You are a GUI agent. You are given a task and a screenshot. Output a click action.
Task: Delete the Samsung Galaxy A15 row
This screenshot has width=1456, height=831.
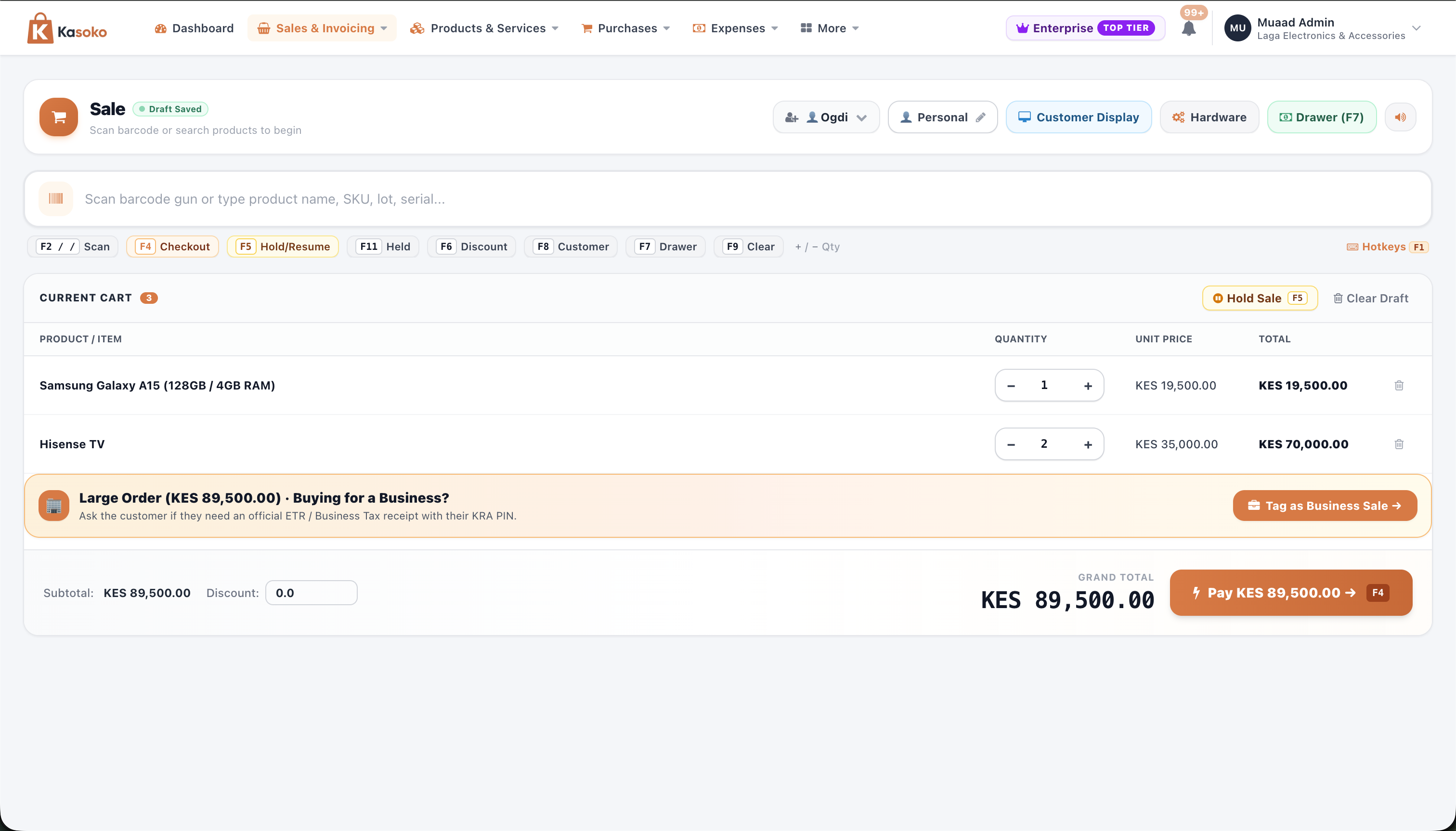pyautogui.click(x=1399, y=385)
